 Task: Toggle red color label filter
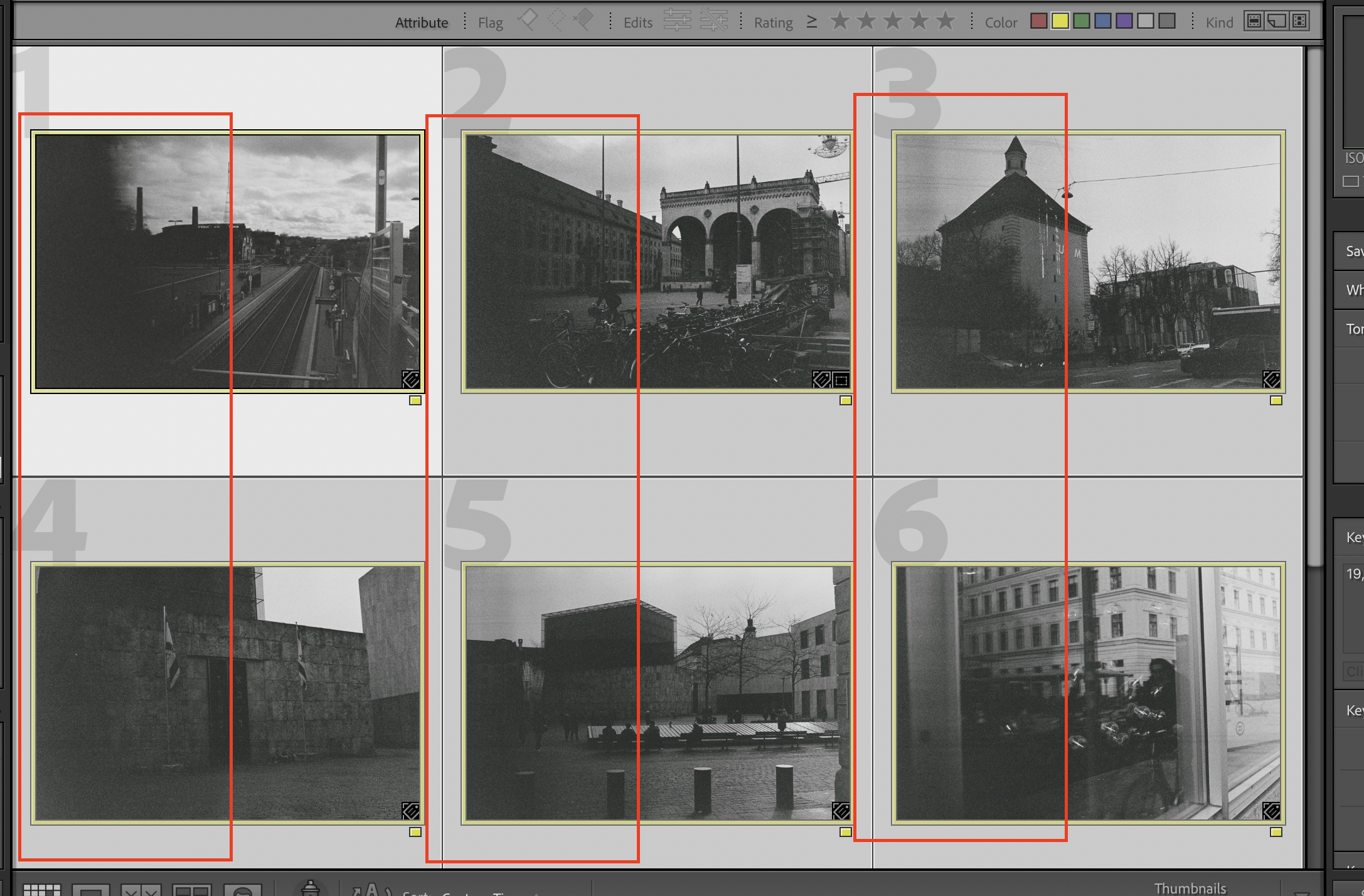tap(1039, 21)
